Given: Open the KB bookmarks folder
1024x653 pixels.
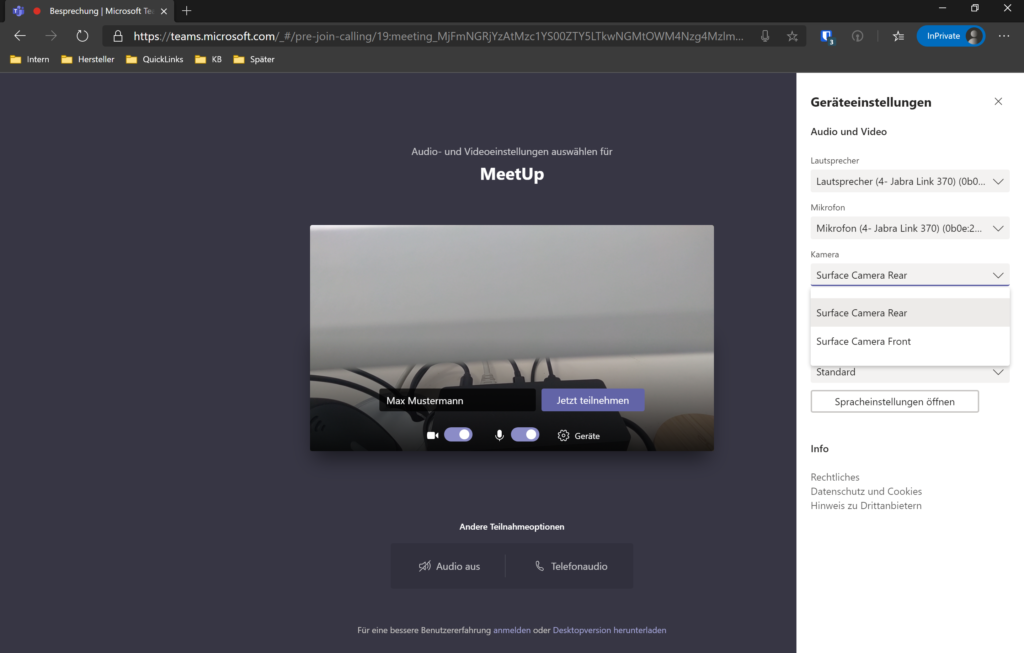Looking at the screenshot, I should tap(208, 59).
